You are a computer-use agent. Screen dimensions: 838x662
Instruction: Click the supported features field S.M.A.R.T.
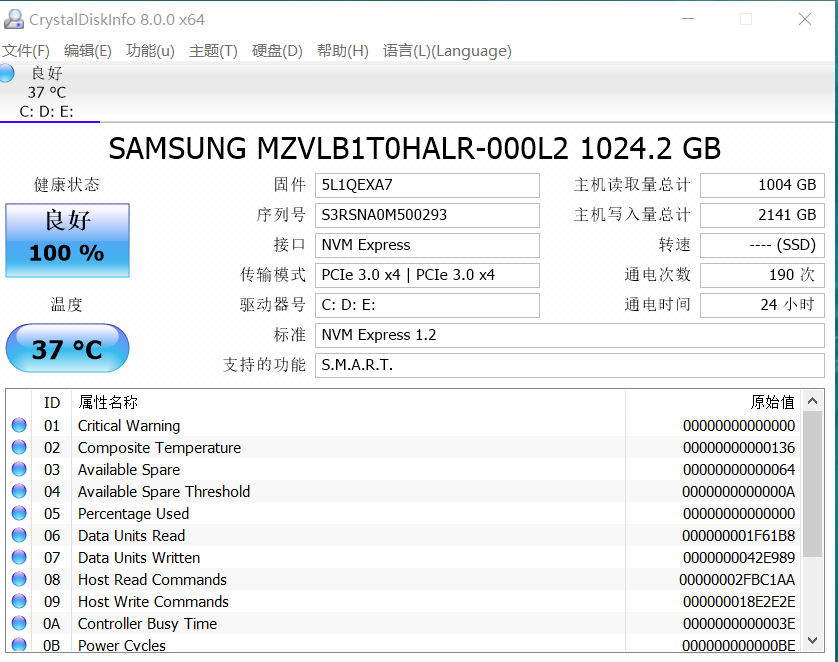point(570,365)
